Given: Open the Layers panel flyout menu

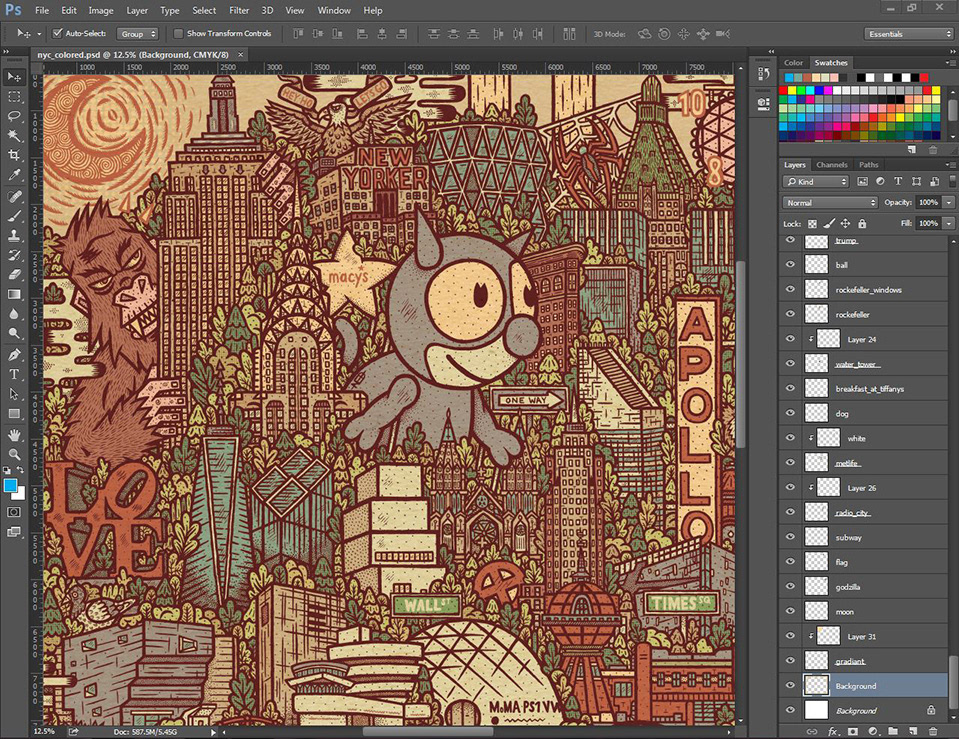Looking at the screenshot, I should pos(950,165).
